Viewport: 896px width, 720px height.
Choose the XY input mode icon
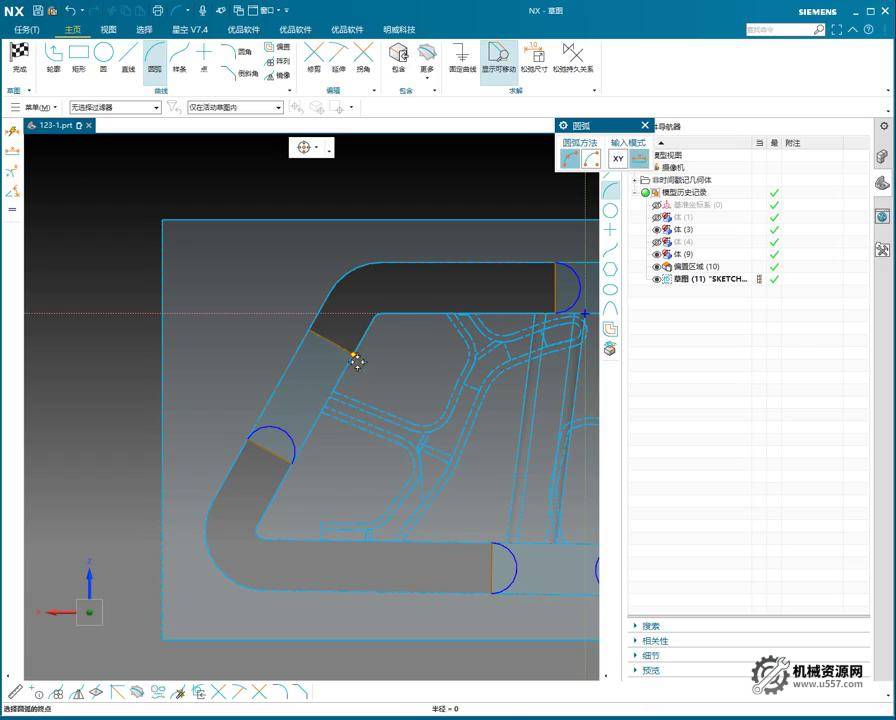point(618,159)
